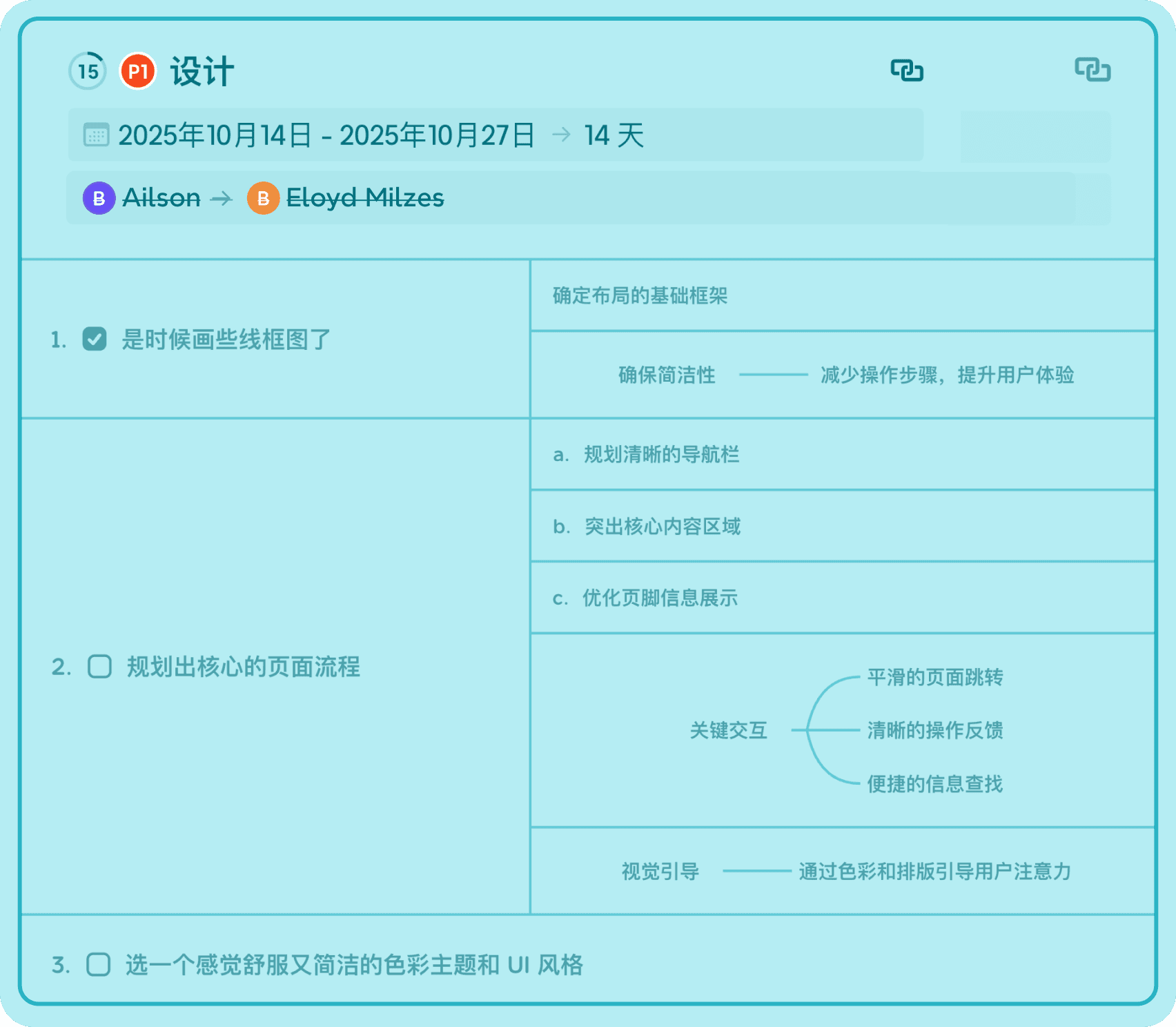Click the node 减少操作步骤，提升用户体验

pyautogui.click(x=947, y=375)
